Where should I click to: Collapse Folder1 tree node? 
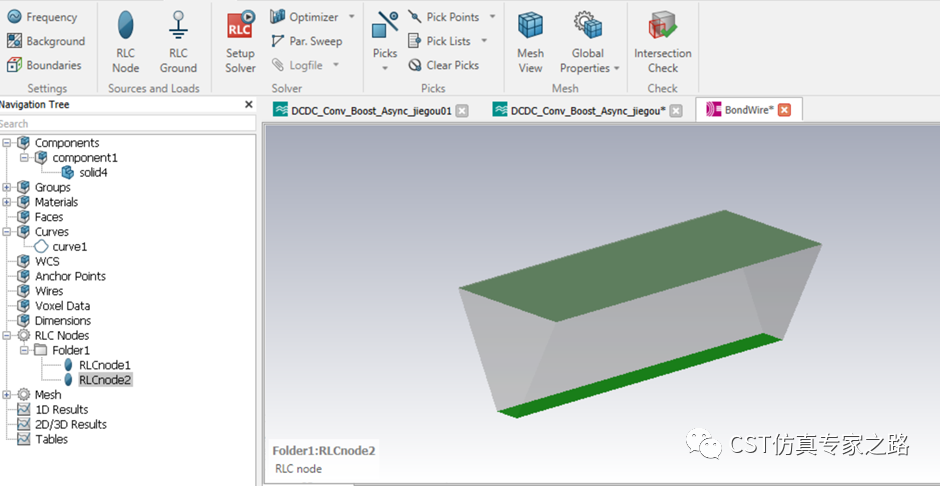(24, 350)
